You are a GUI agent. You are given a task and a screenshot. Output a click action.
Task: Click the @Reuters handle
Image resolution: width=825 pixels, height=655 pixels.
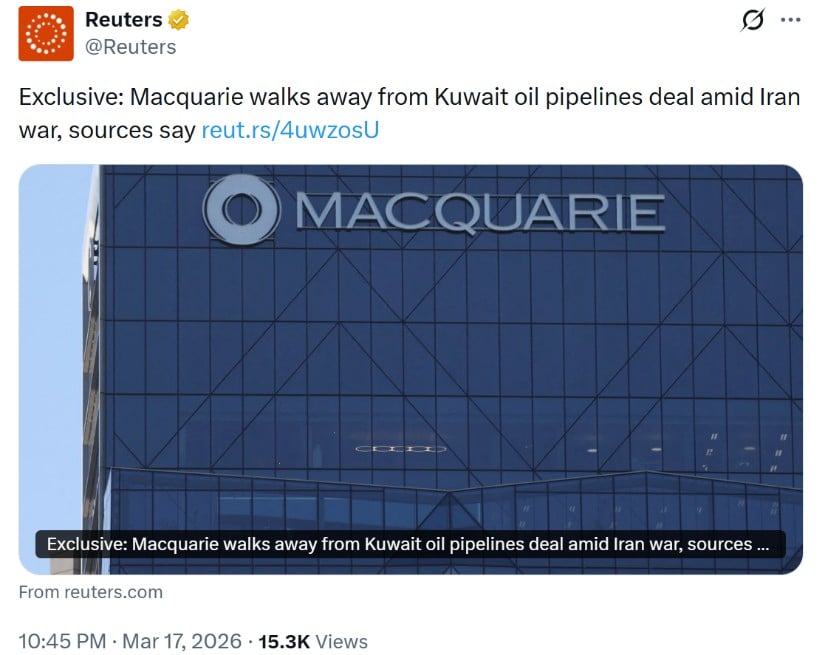130,47
